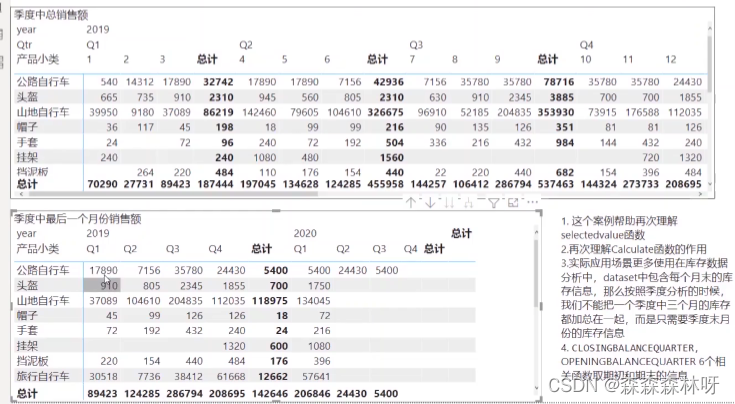Image resolution: width=735 pixels, height=404 pixels.
Task: Click Q2 total cell 326675 for 山地自行车
Action: click(384, 112)
